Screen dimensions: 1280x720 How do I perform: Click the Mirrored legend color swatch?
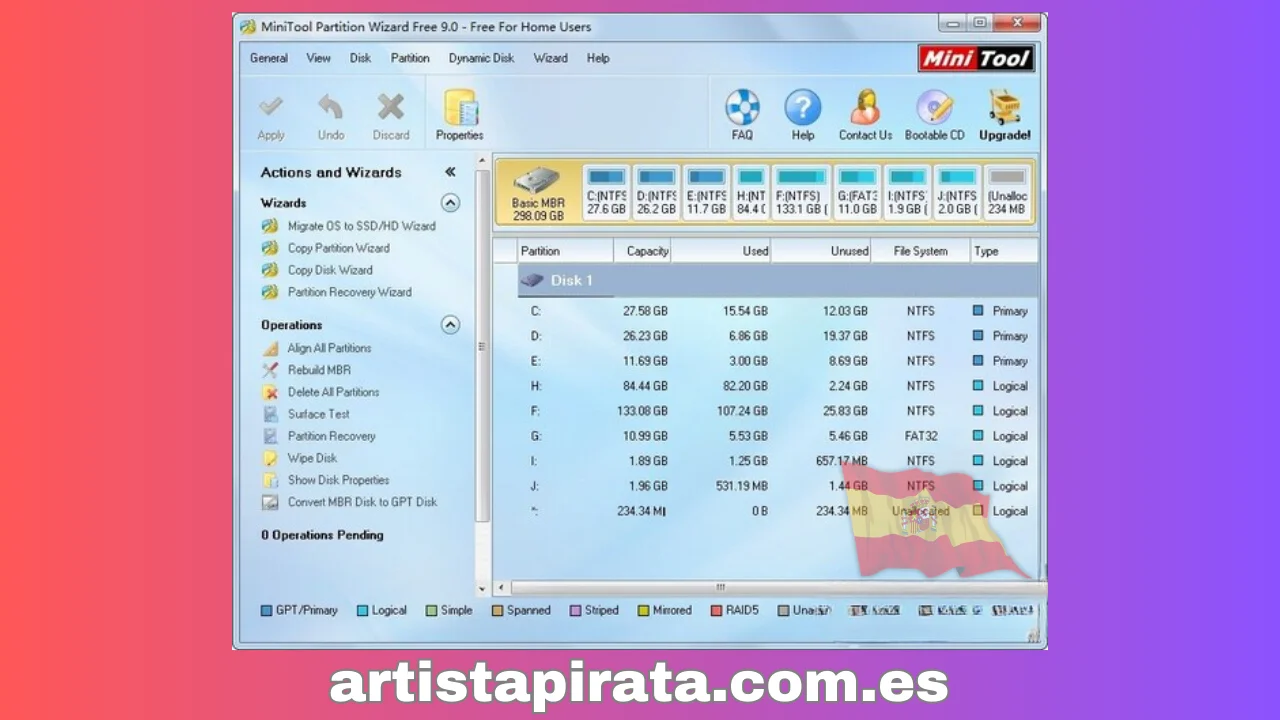[644, 610]
